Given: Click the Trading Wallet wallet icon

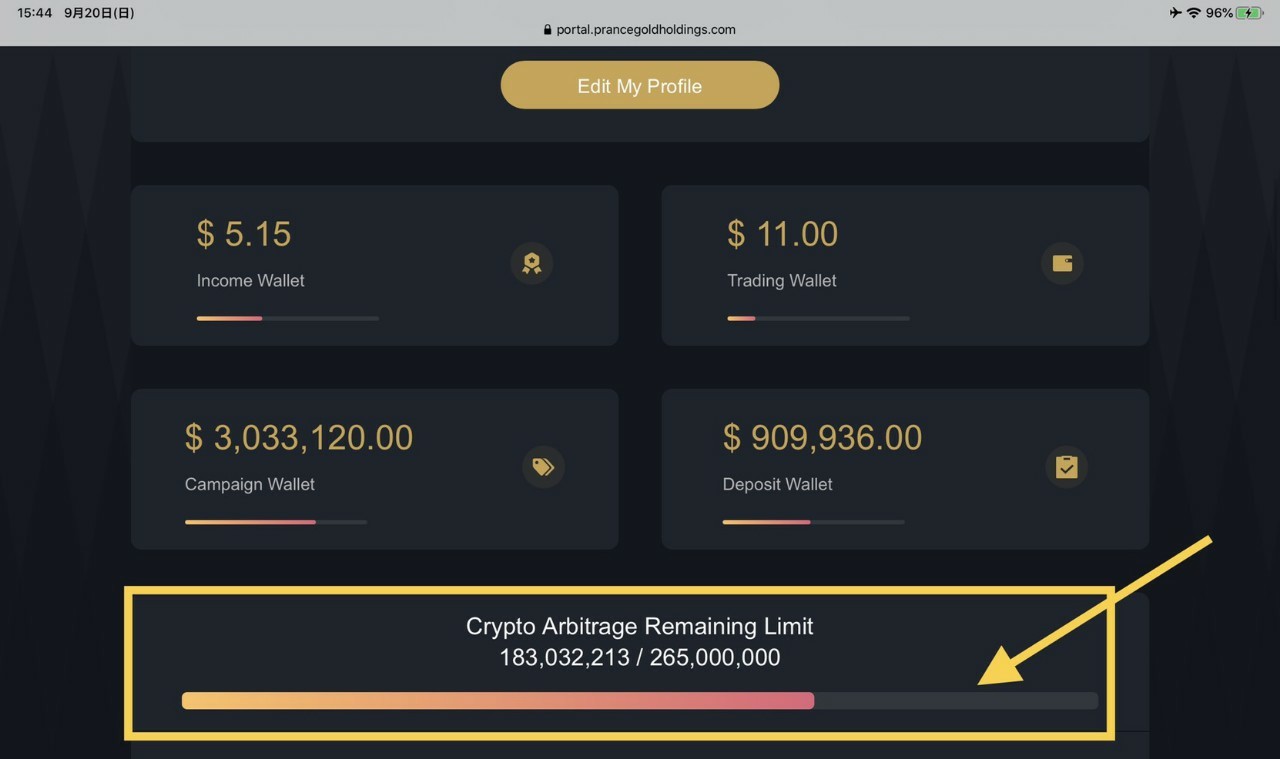Looking at the screenshot, I should click(1062, 263).
